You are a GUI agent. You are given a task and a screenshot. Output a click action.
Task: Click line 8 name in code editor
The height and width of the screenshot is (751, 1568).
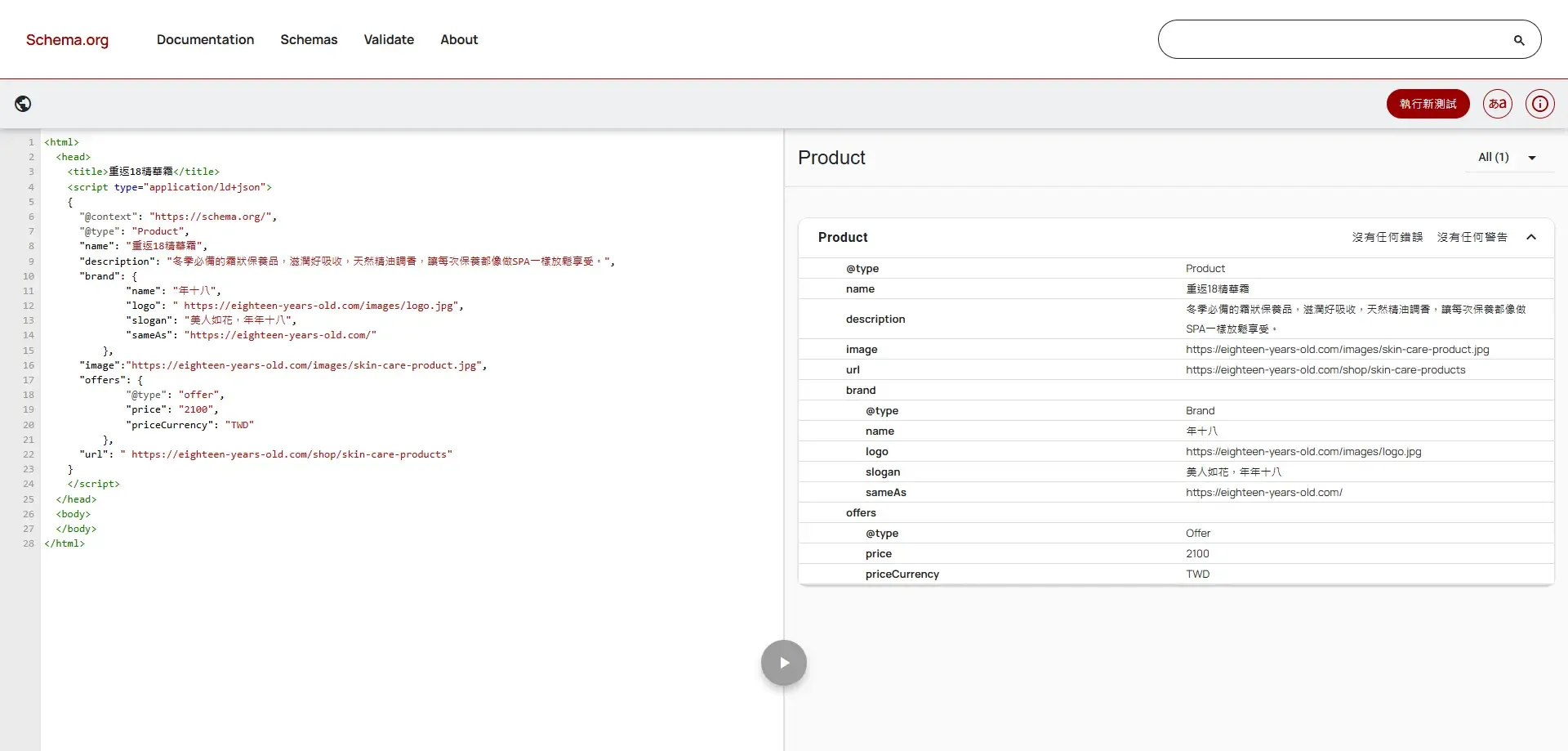click(x=143, y=246)
